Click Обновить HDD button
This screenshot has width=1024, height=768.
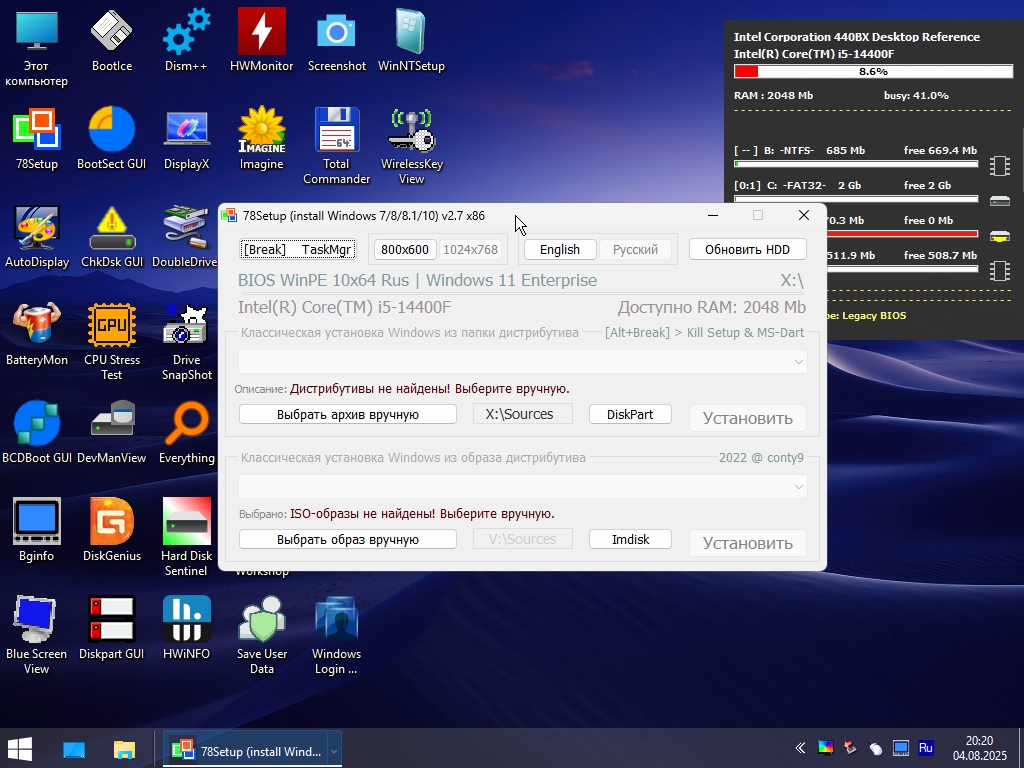point(747,249)
